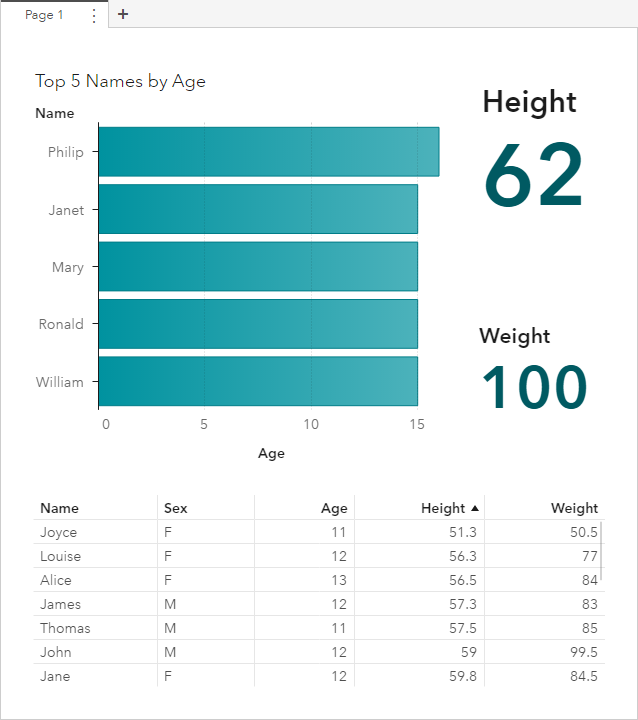Viewport: 638px width, 720px height.
Task: Sort table by the Sex column header
Action: click(x=175, y=508)
